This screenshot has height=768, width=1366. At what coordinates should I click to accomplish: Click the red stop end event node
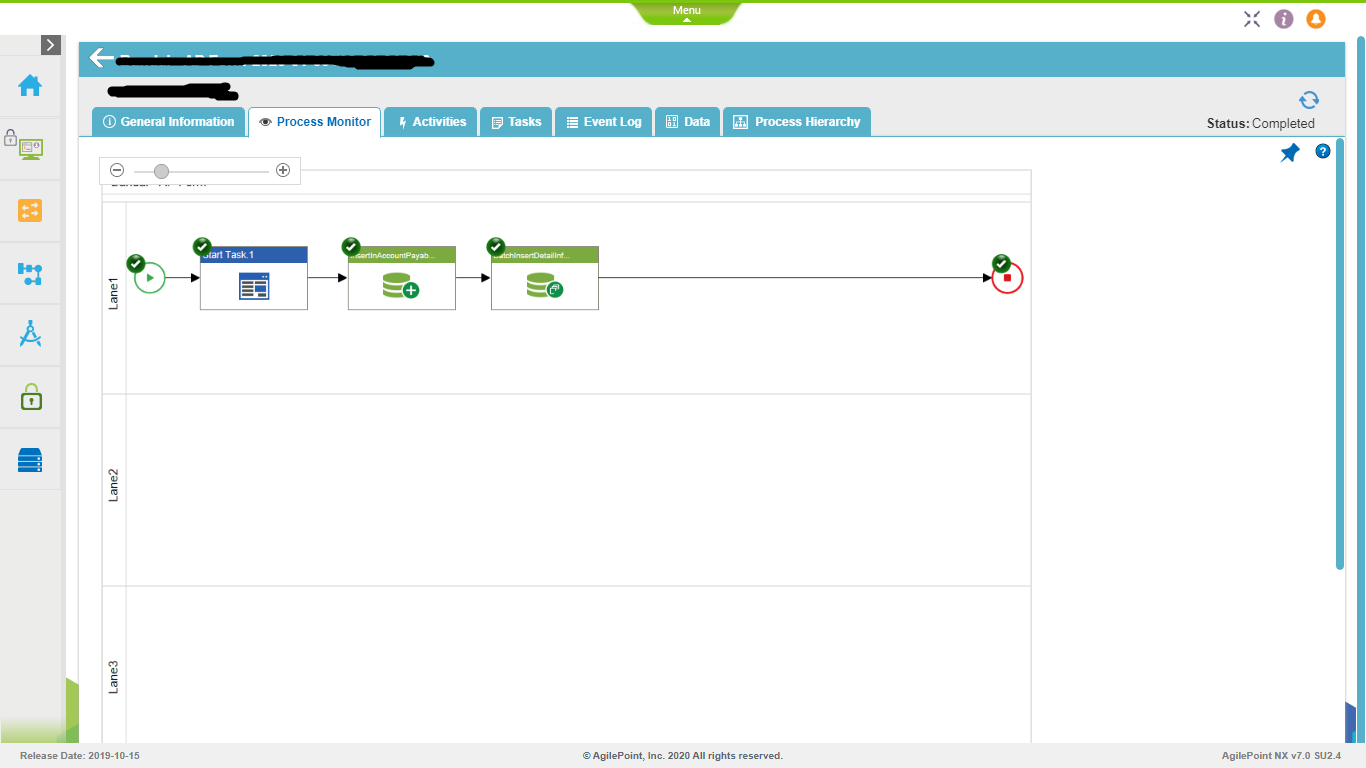tap(1007, 278)
